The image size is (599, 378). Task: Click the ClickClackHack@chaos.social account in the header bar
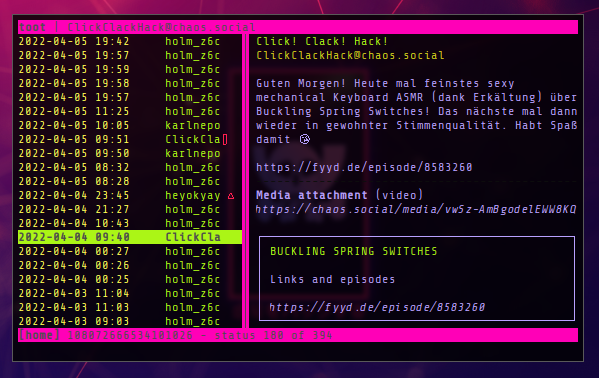(x=162, y=28)
